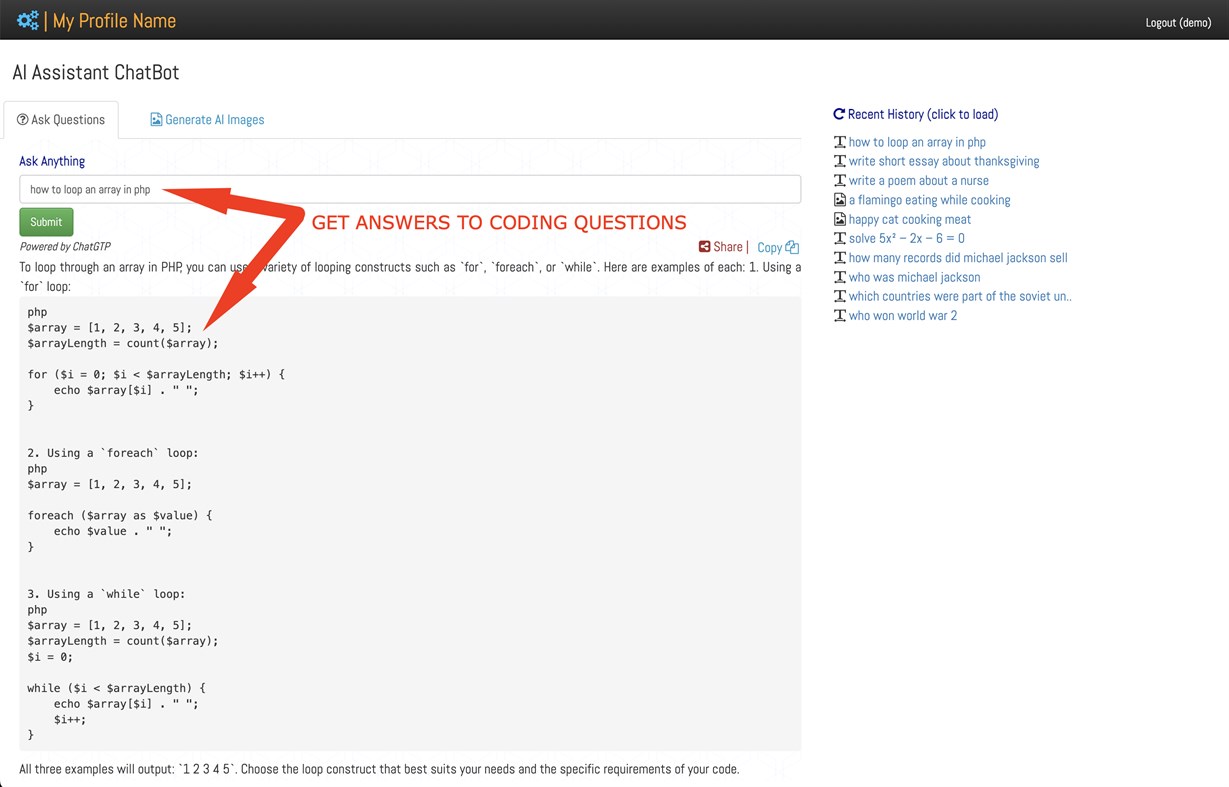Image resolution: width=1229 pixels, height=787 pixels.
Task: Click text icon beside 'how many records' entry
Action: click(840, 258)
